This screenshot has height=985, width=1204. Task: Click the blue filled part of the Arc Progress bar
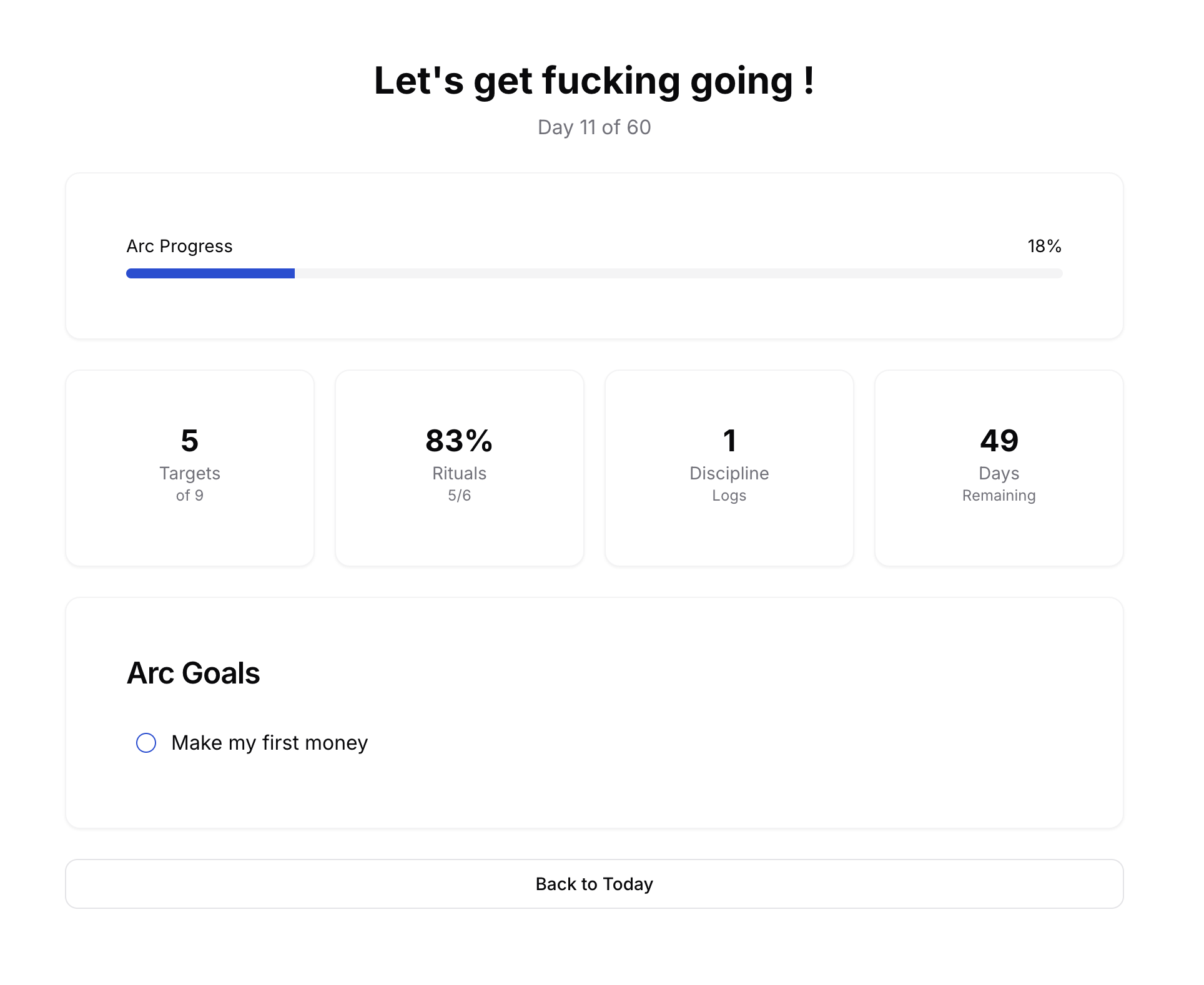210,273
